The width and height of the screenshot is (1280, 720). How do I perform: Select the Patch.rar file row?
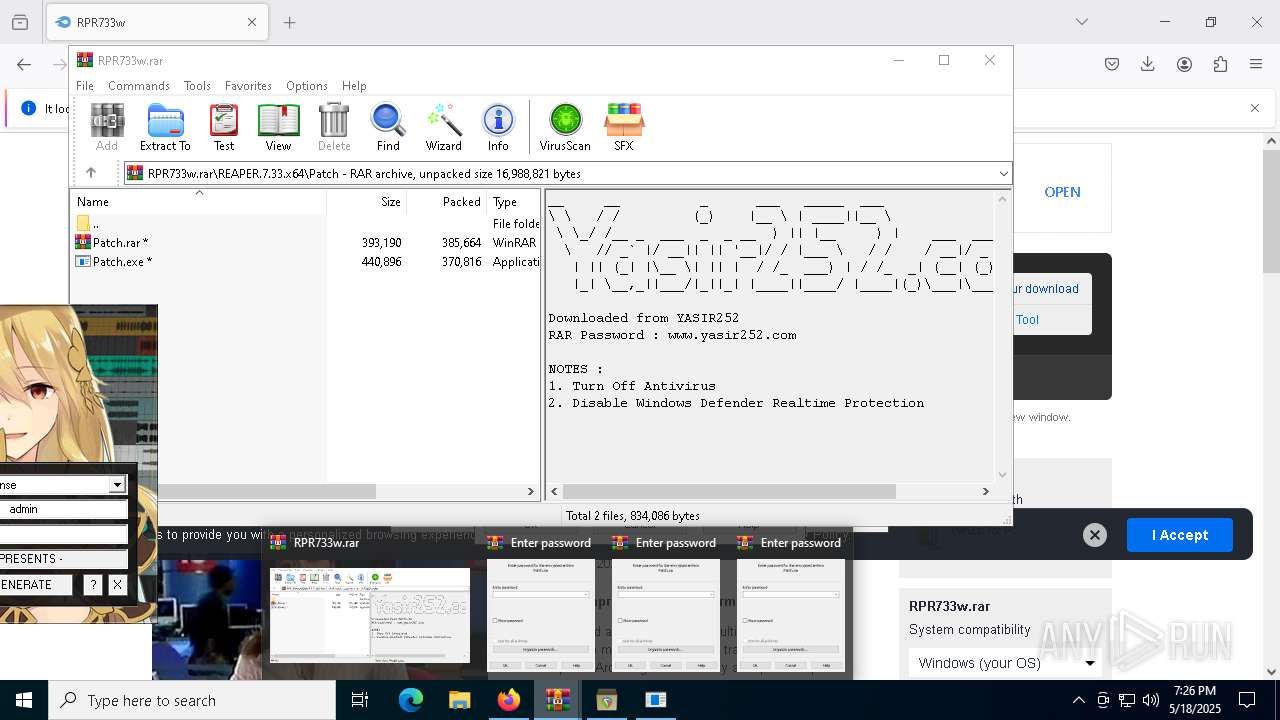306,242
